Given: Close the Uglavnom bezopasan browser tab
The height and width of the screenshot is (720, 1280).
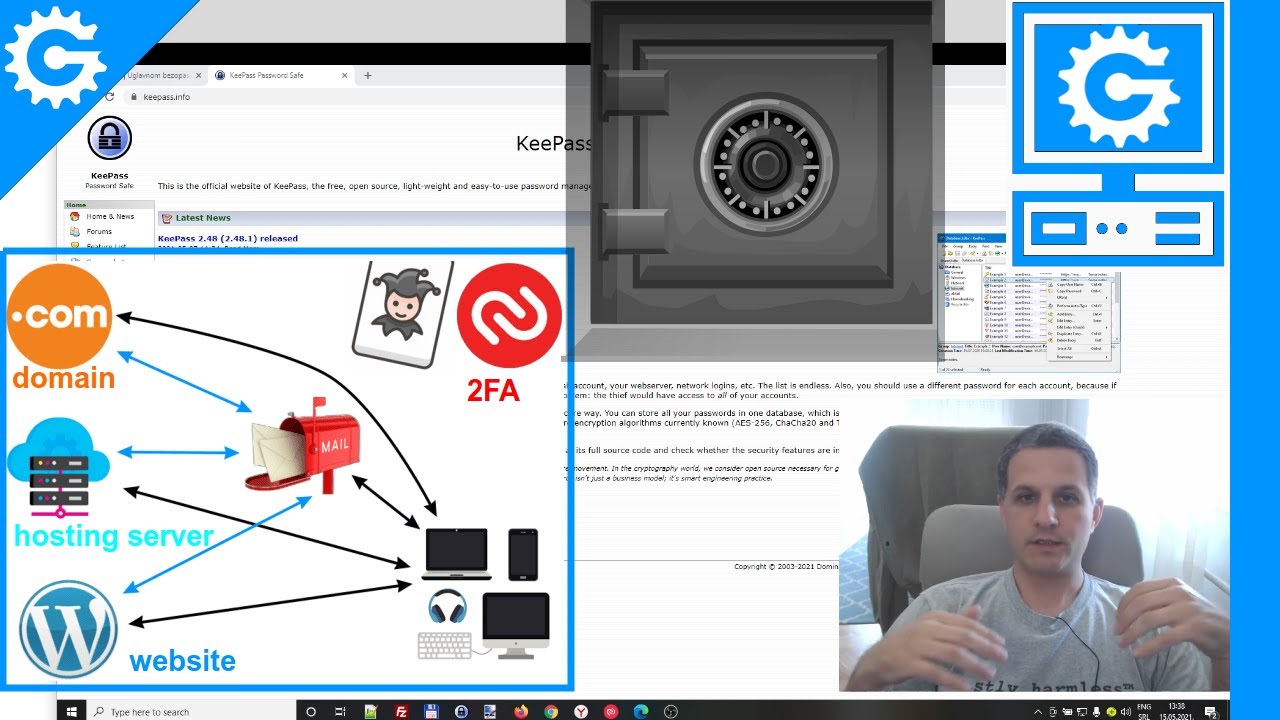Looking at the screenshot, I should (x=198, y=75).
